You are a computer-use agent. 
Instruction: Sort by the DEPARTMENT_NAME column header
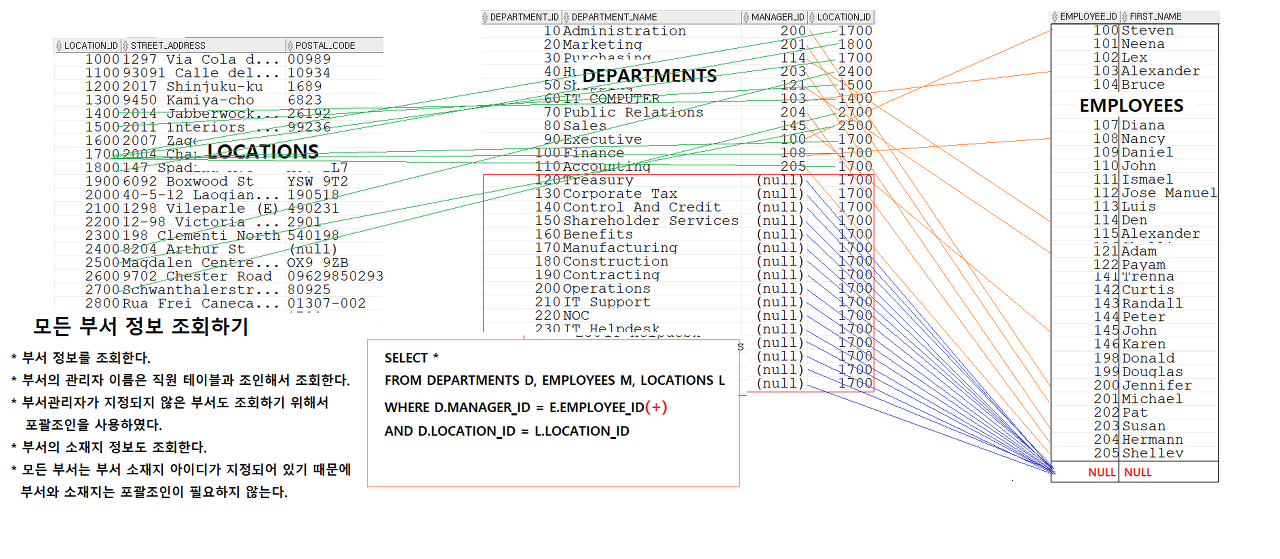[651, 17]
